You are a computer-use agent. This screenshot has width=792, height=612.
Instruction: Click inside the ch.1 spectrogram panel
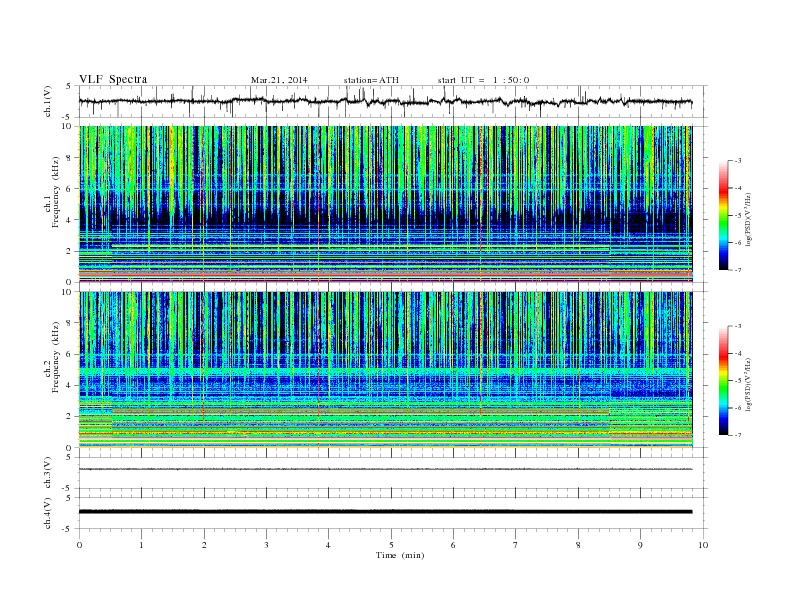[x=385, y=204]
